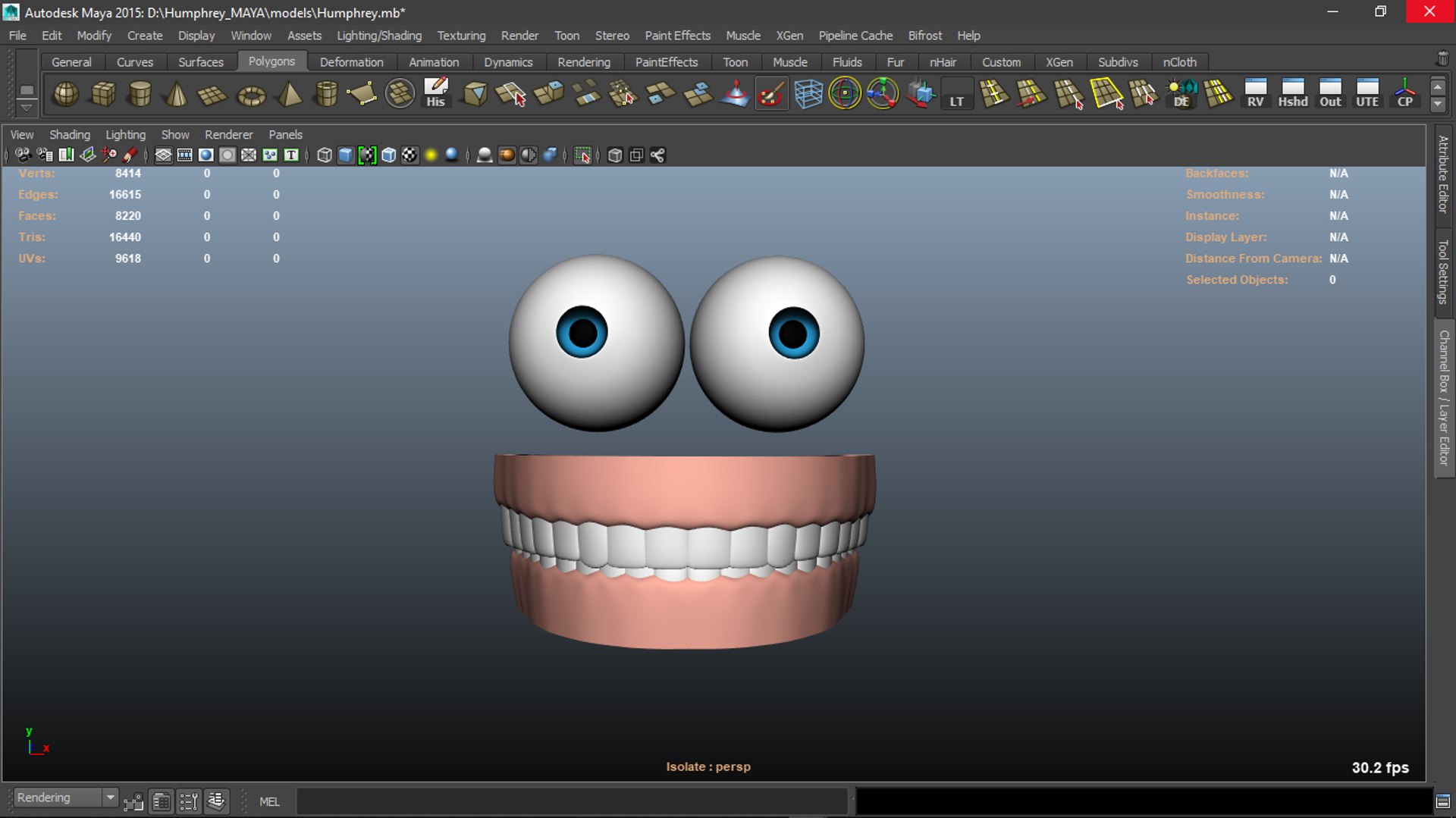
Task: Toggle use all lights yellow sphere icon
Action: 431,155
